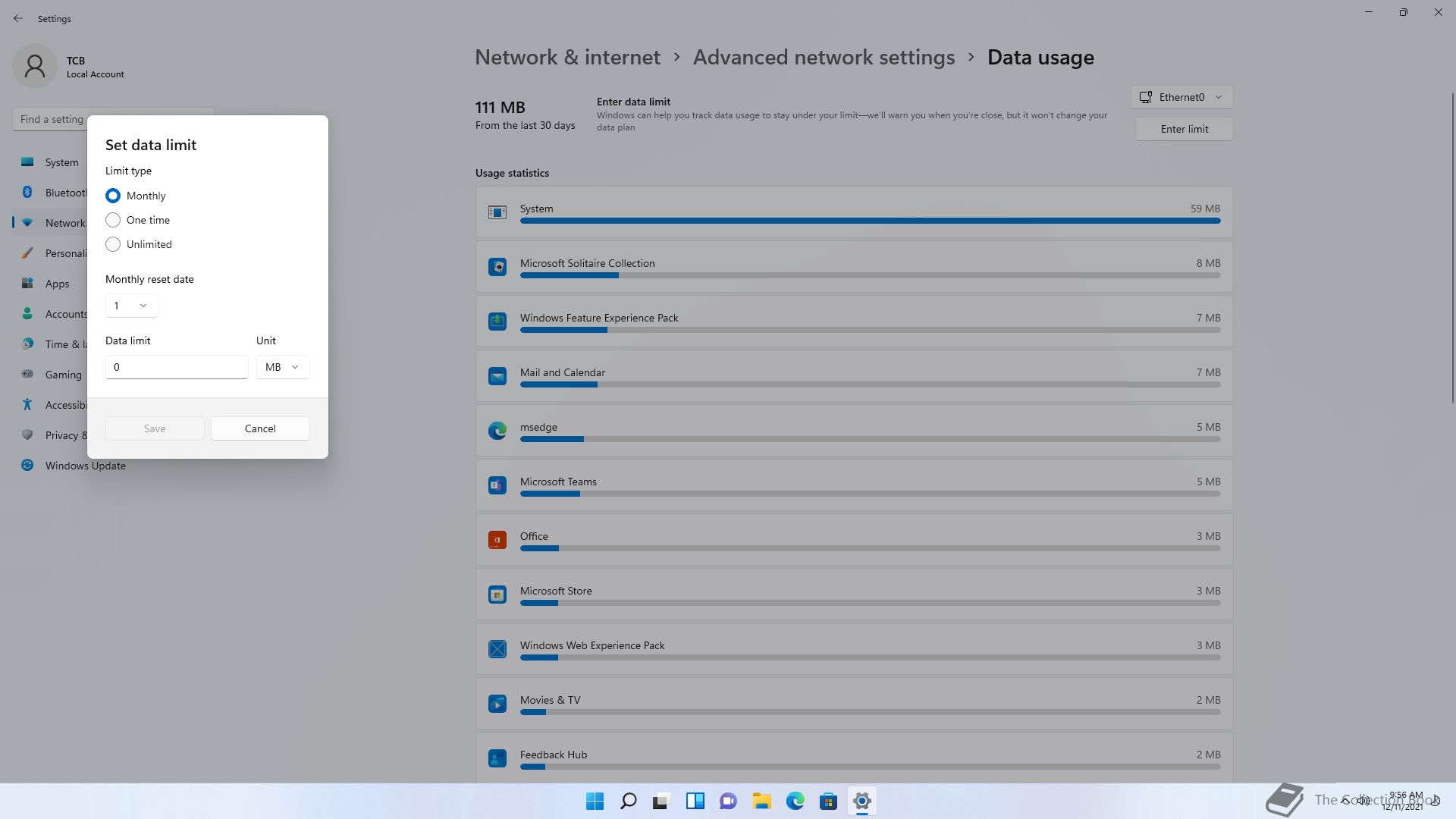Click the Office app icon in usage statistics

click(497, 540)
